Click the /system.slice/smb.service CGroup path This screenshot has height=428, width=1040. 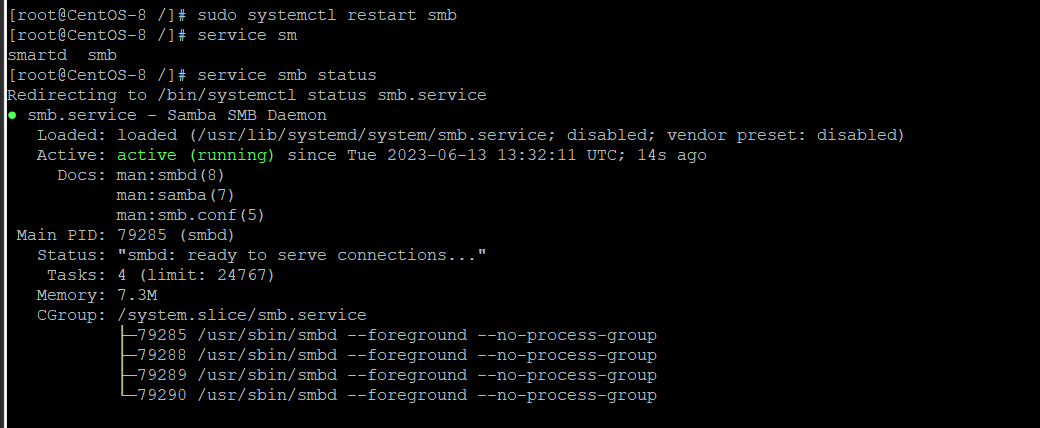[241, 315]
